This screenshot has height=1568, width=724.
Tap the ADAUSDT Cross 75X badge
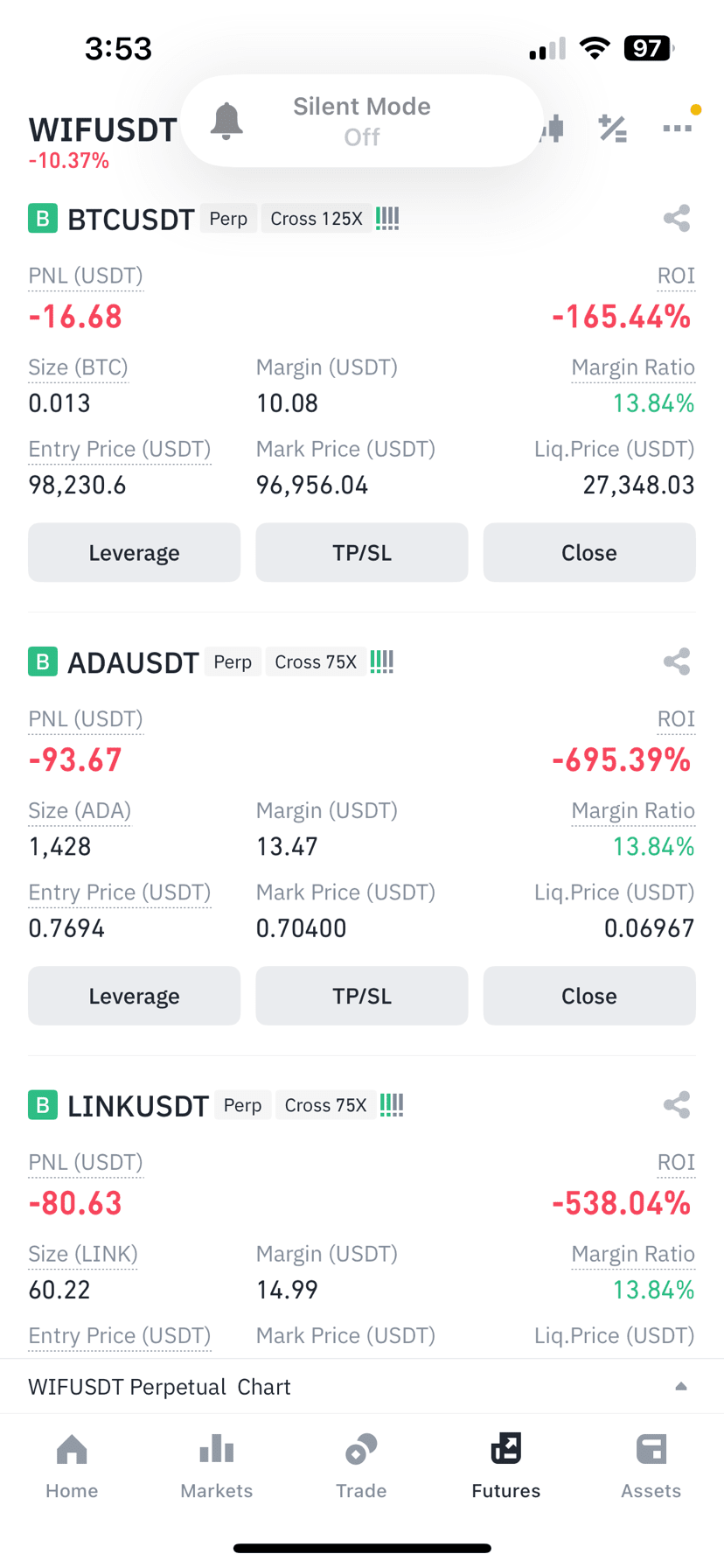(316, 662)
